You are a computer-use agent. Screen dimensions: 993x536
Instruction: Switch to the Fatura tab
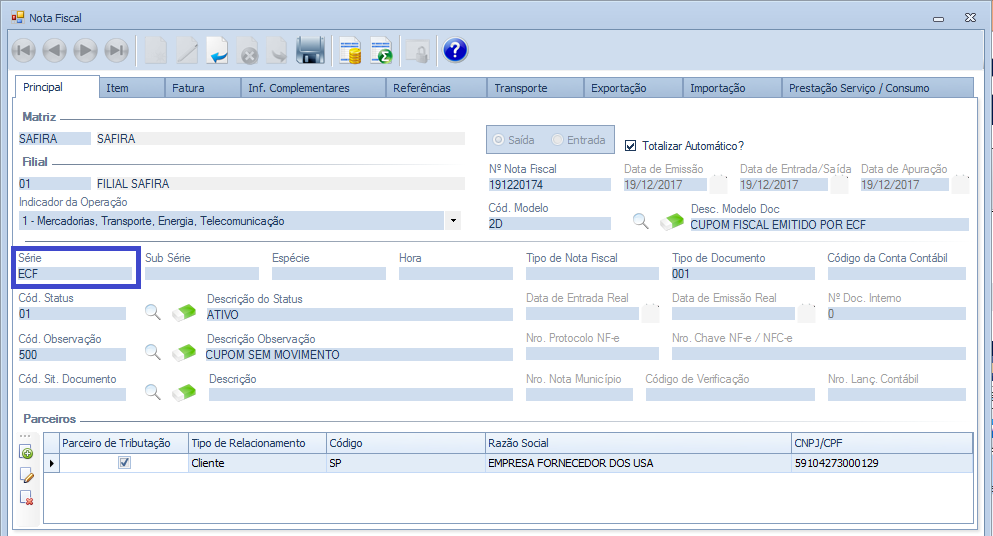point(188,88)
